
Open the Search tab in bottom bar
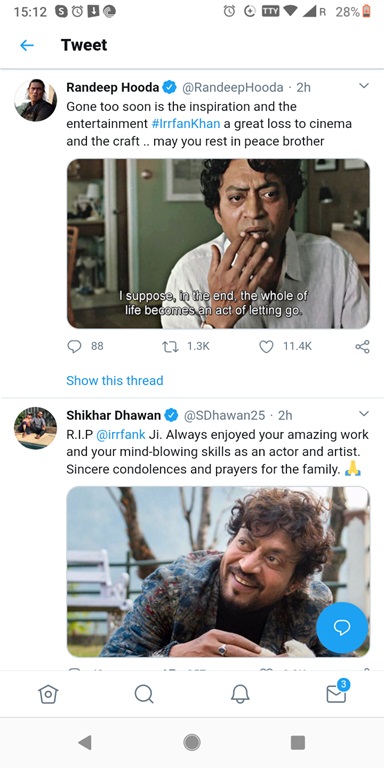coord(144,694)
